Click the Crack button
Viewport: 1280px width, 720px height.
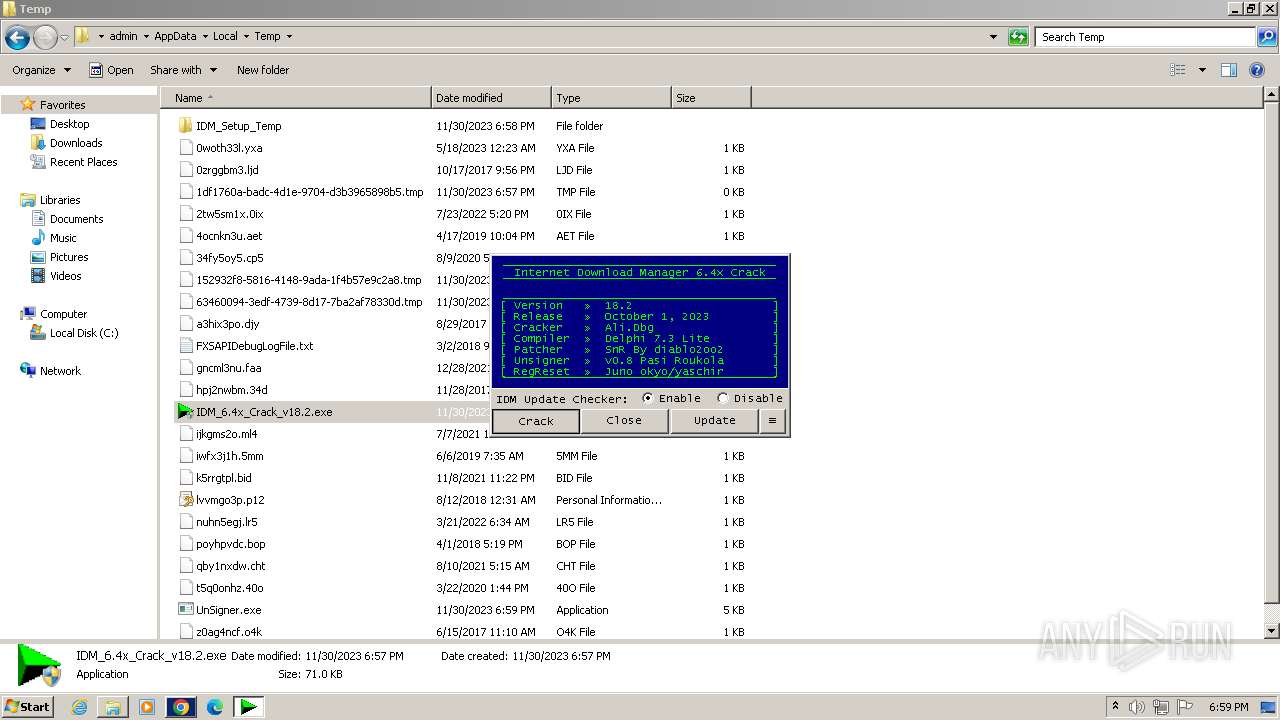[x=536, y=421]
